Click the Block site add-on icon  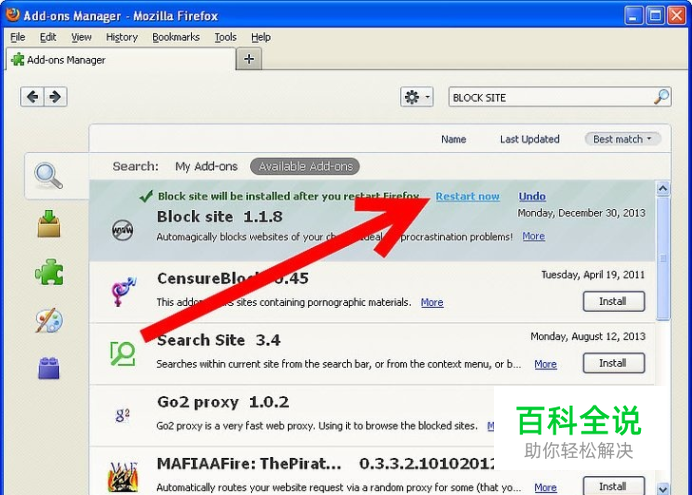(x=122, y=230)
